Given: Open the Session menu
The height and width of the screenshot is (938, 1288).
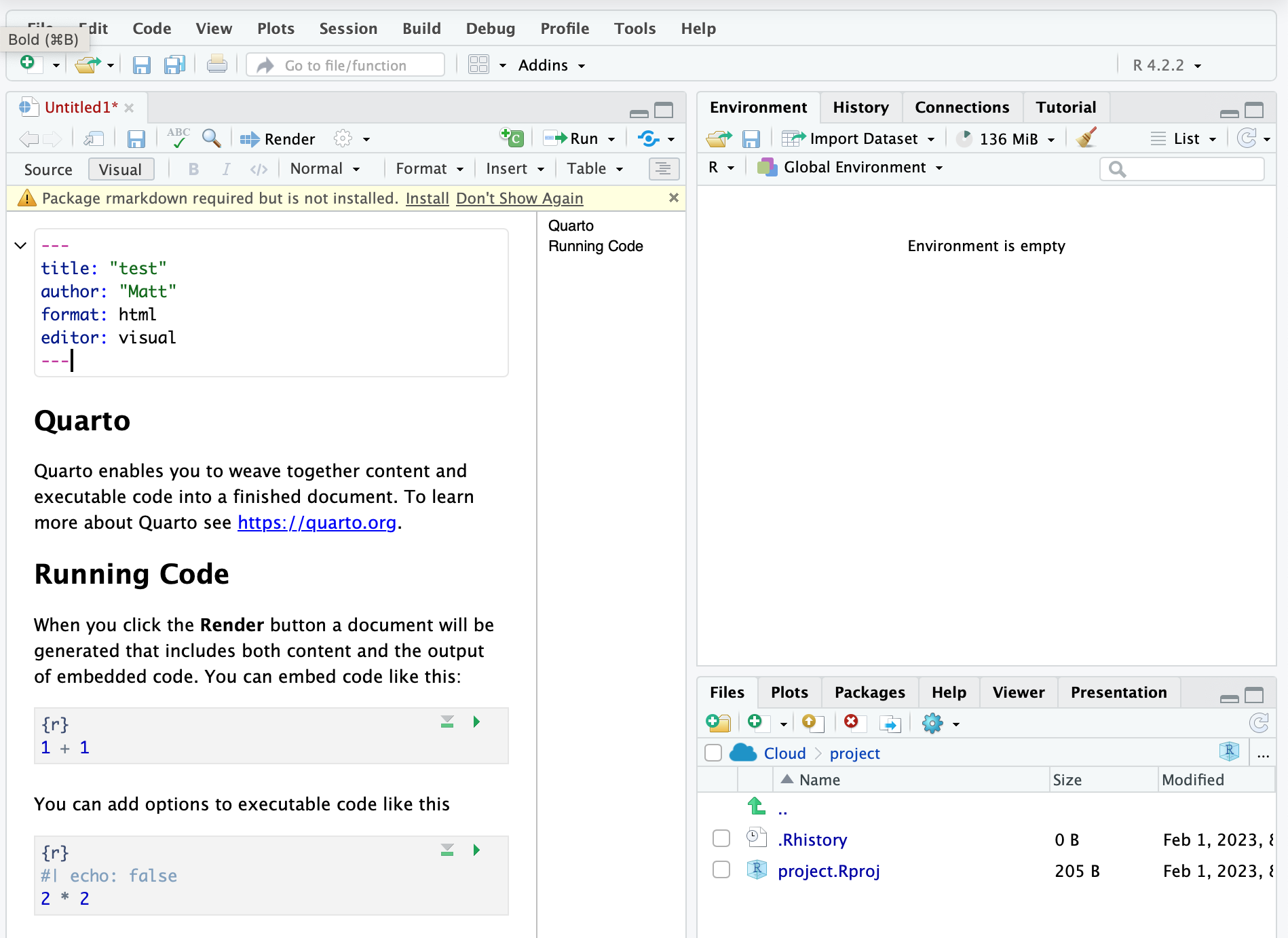Looking at the screenshot, I should pos(348,29).
